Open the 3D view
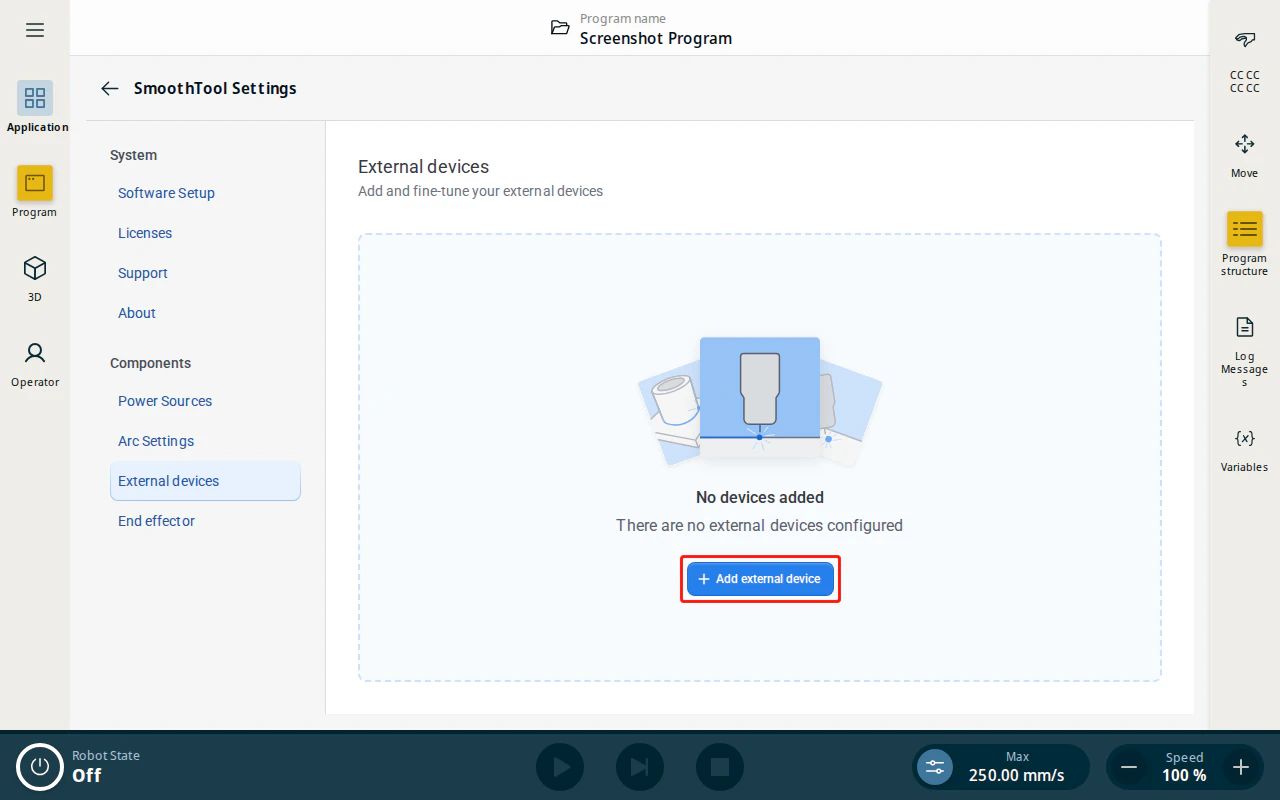The height and width of the screenshot is (800, 1280). pyautogui.click(x=35, y=277)
